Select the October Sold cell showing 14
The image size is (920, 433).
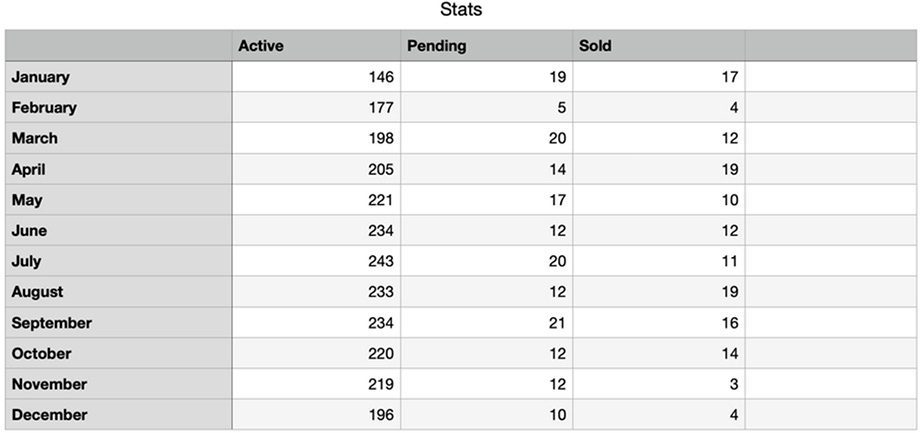point(659,353)
